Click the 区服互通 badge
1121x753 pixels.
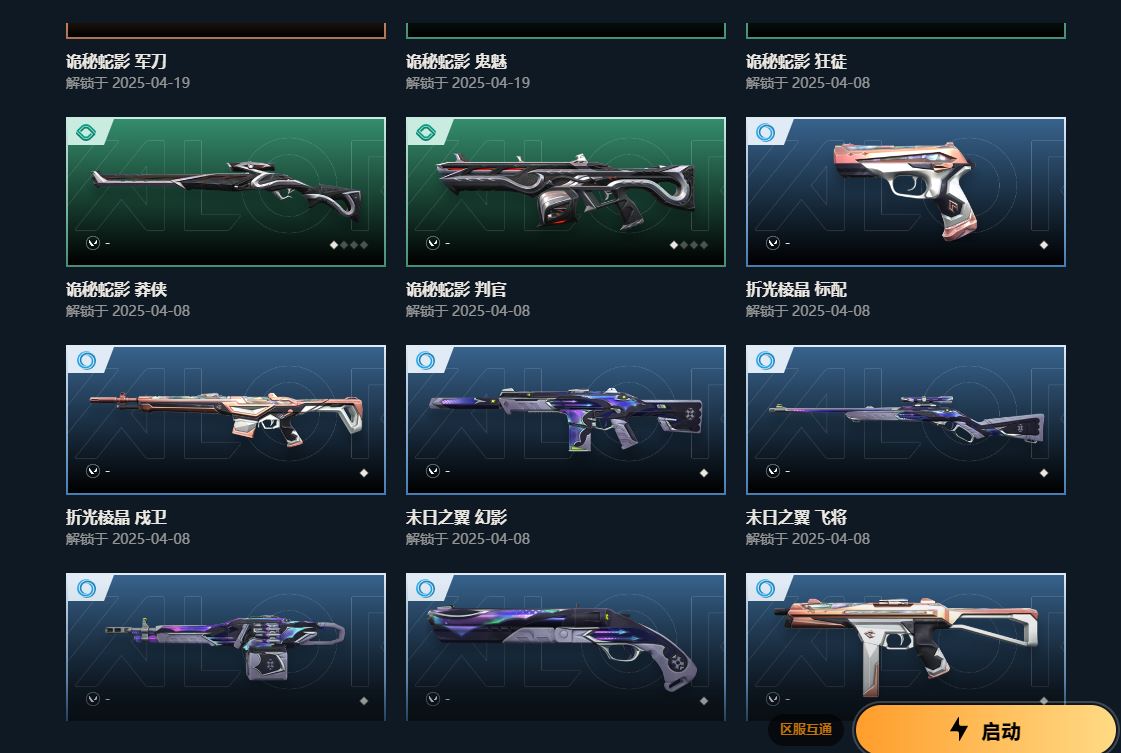click(x=806, y=729)
